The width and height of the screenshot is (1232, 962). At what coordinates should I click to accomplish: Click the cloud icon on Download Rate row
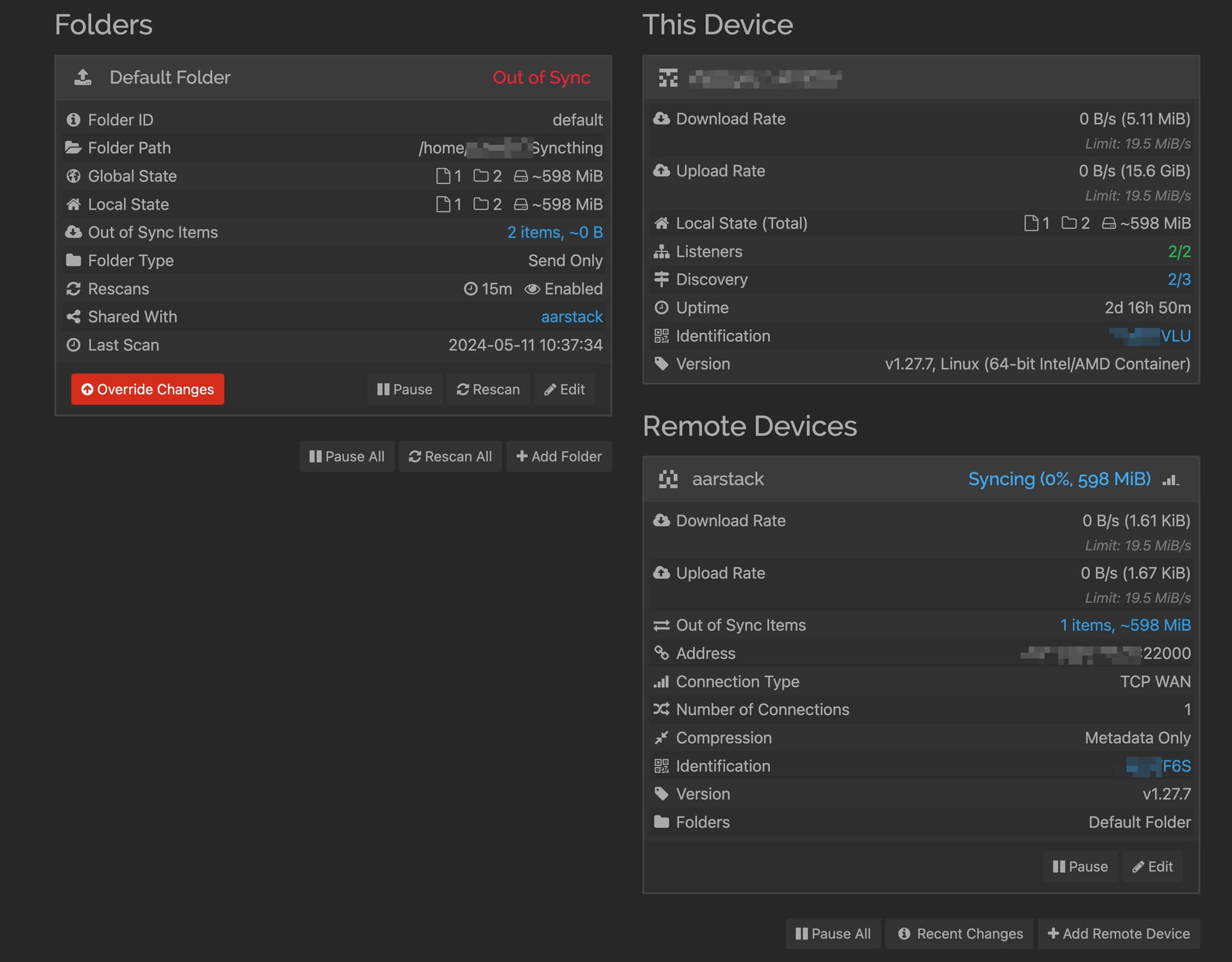coord(662,118)
